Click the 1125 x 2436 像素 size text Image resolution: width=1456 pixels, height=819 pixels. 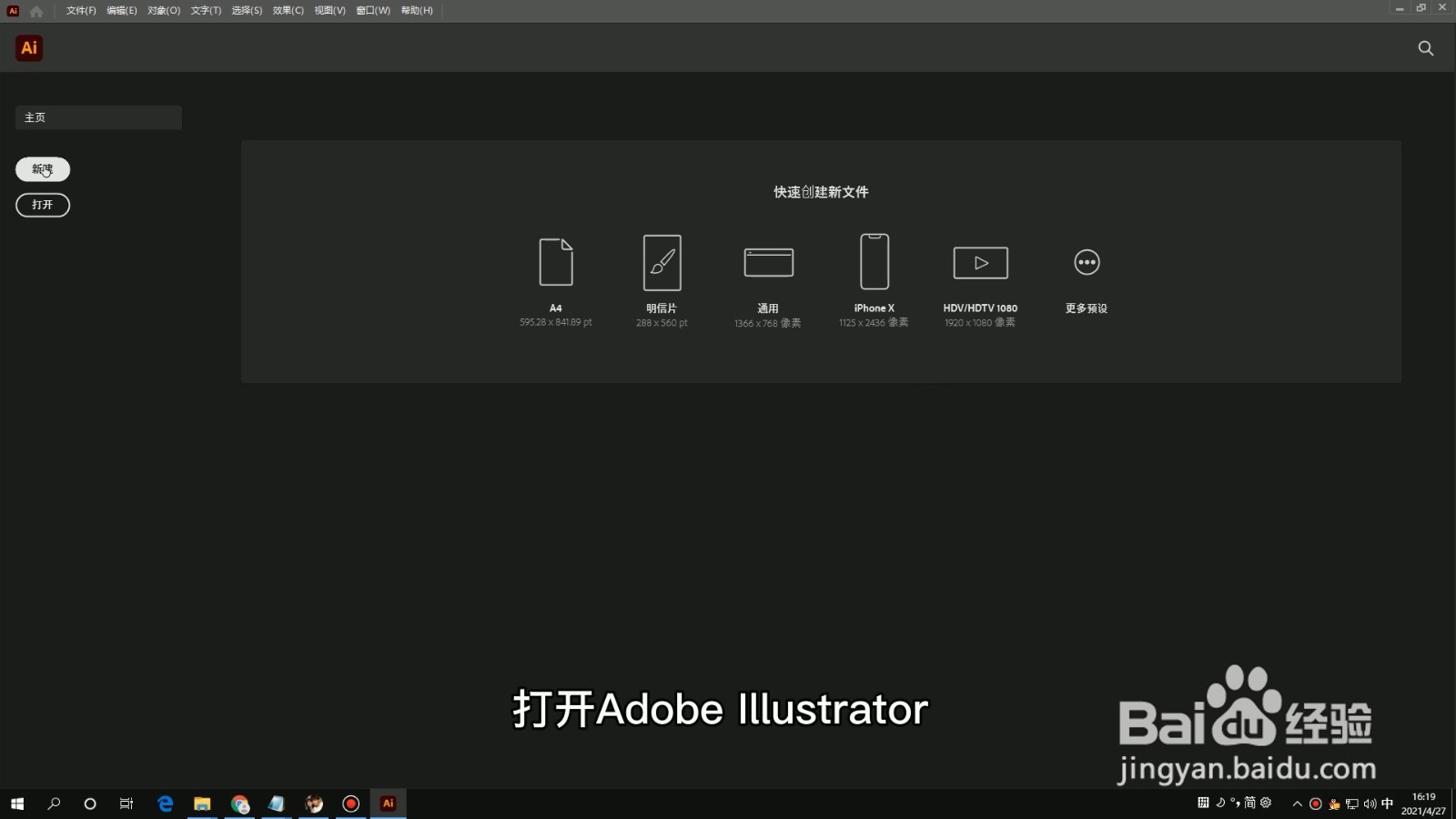874,323
